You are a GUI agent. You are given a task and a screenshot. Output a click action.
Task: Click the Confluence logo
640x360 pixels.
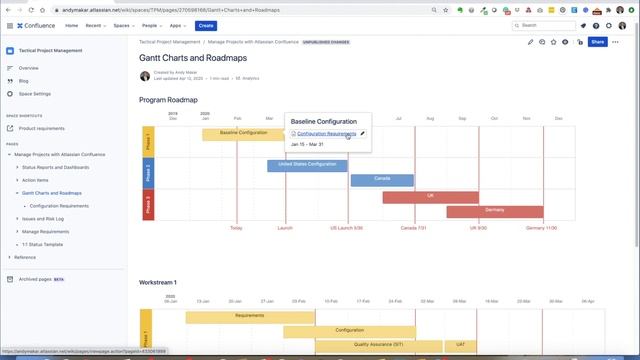coord(36,26)
